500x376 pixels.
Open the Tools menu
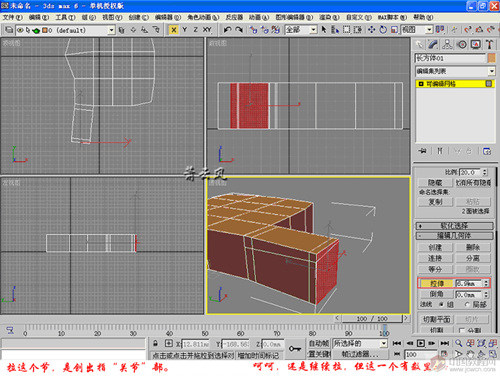coord(65,17)
